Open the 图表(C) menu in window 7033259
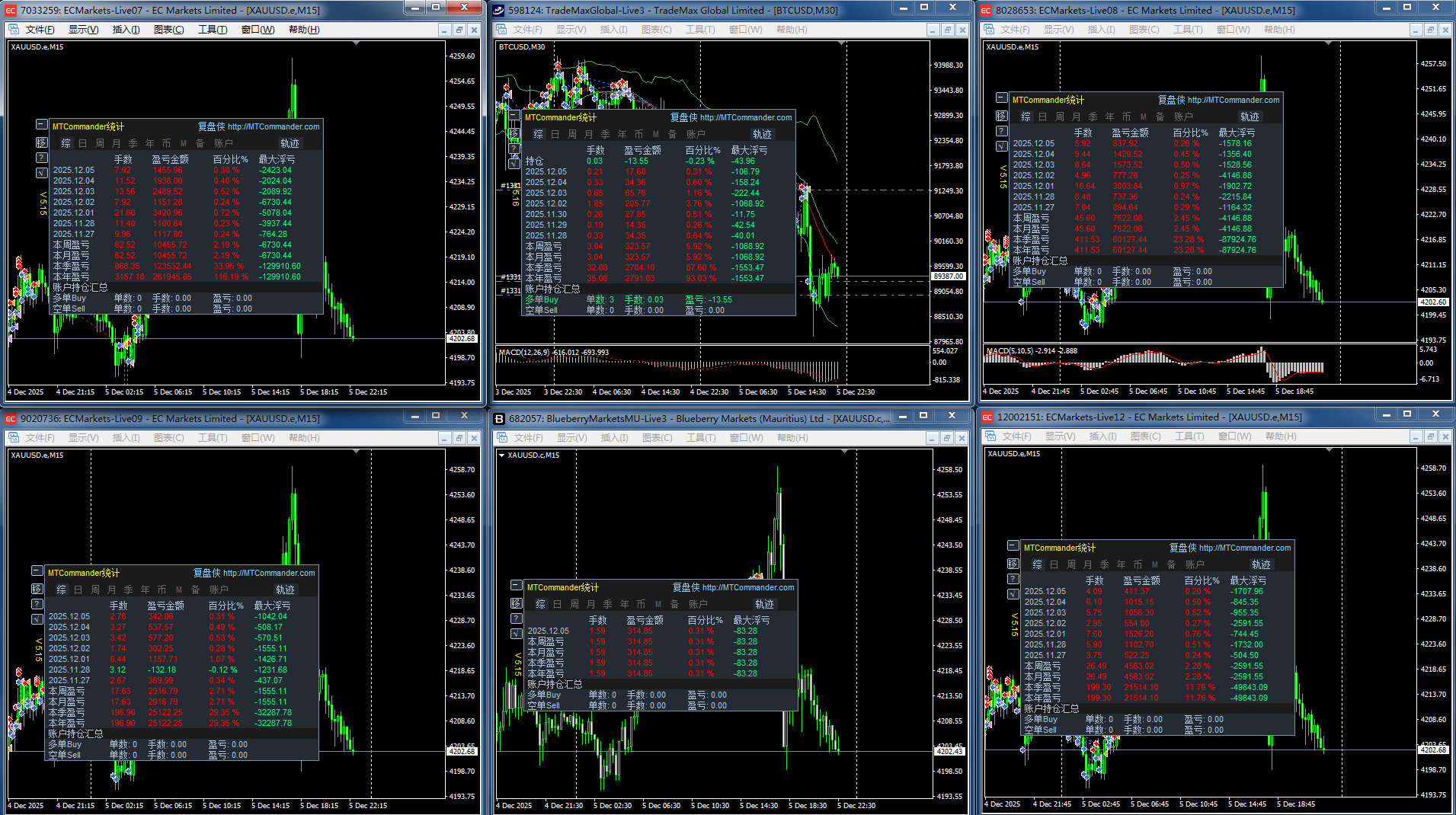Viewport: 1456px width, 815px height. (169, 30)
